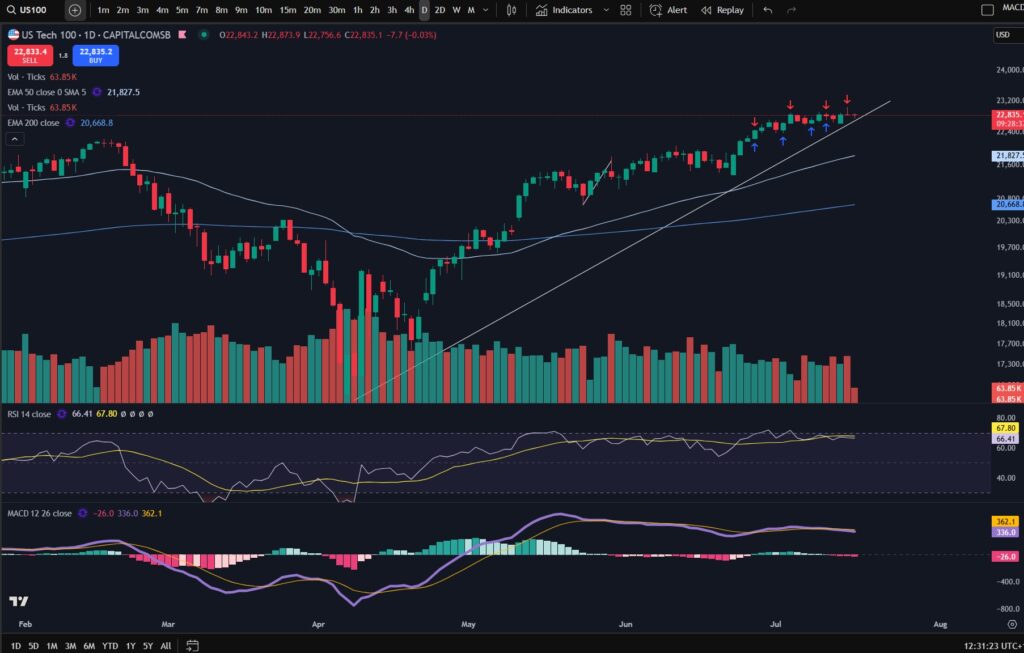Image resolution: width=1024 pixels, height=653 pixels.
Task: Select the active D daily interval
Action: pyautogui.click(x=424, y=10)
